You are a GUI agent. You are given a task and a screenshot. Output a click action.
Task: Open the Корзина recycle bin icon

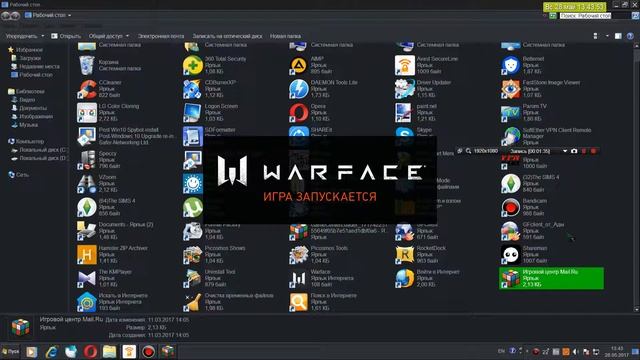tap(87, 65)
